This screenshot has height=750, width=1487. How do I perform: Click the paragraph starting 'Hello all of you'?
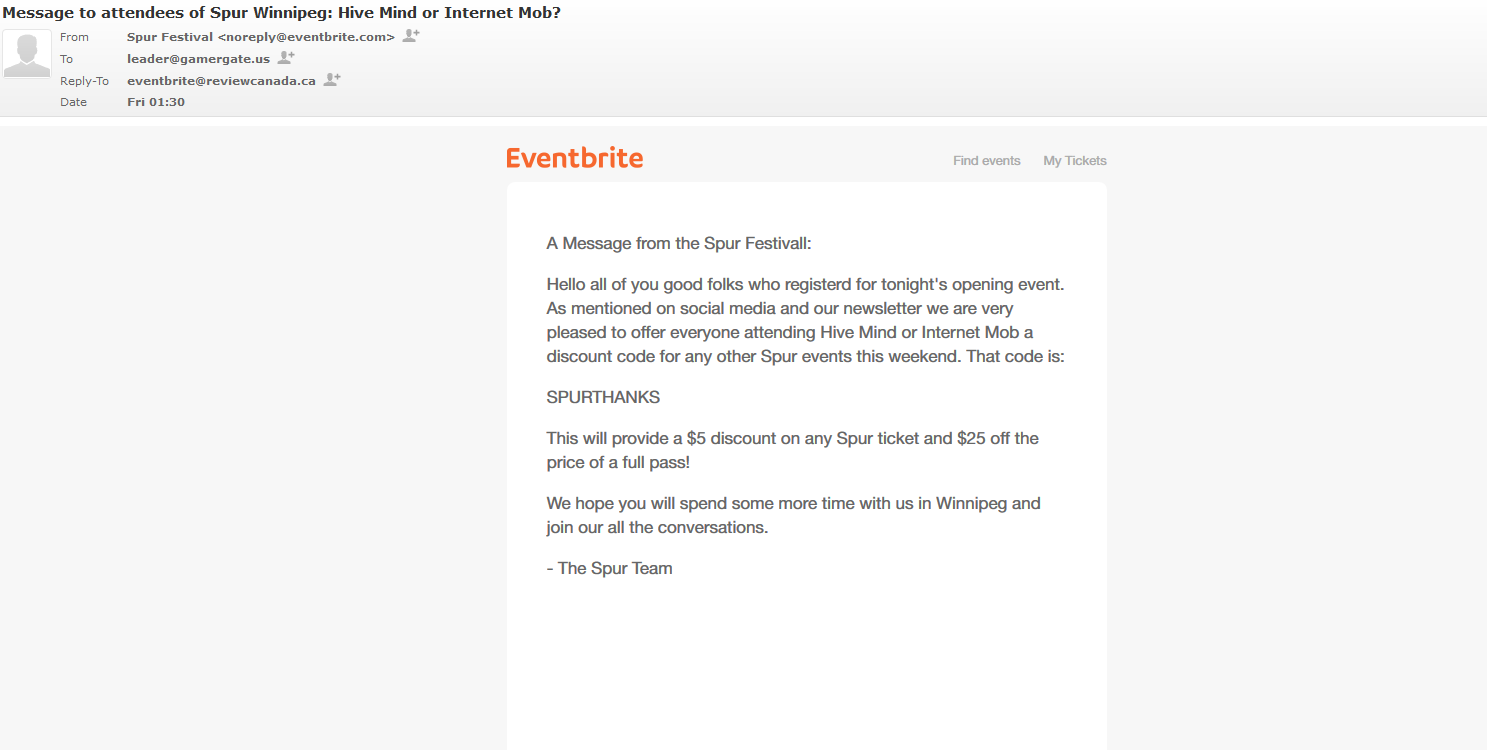coord(806,320)
